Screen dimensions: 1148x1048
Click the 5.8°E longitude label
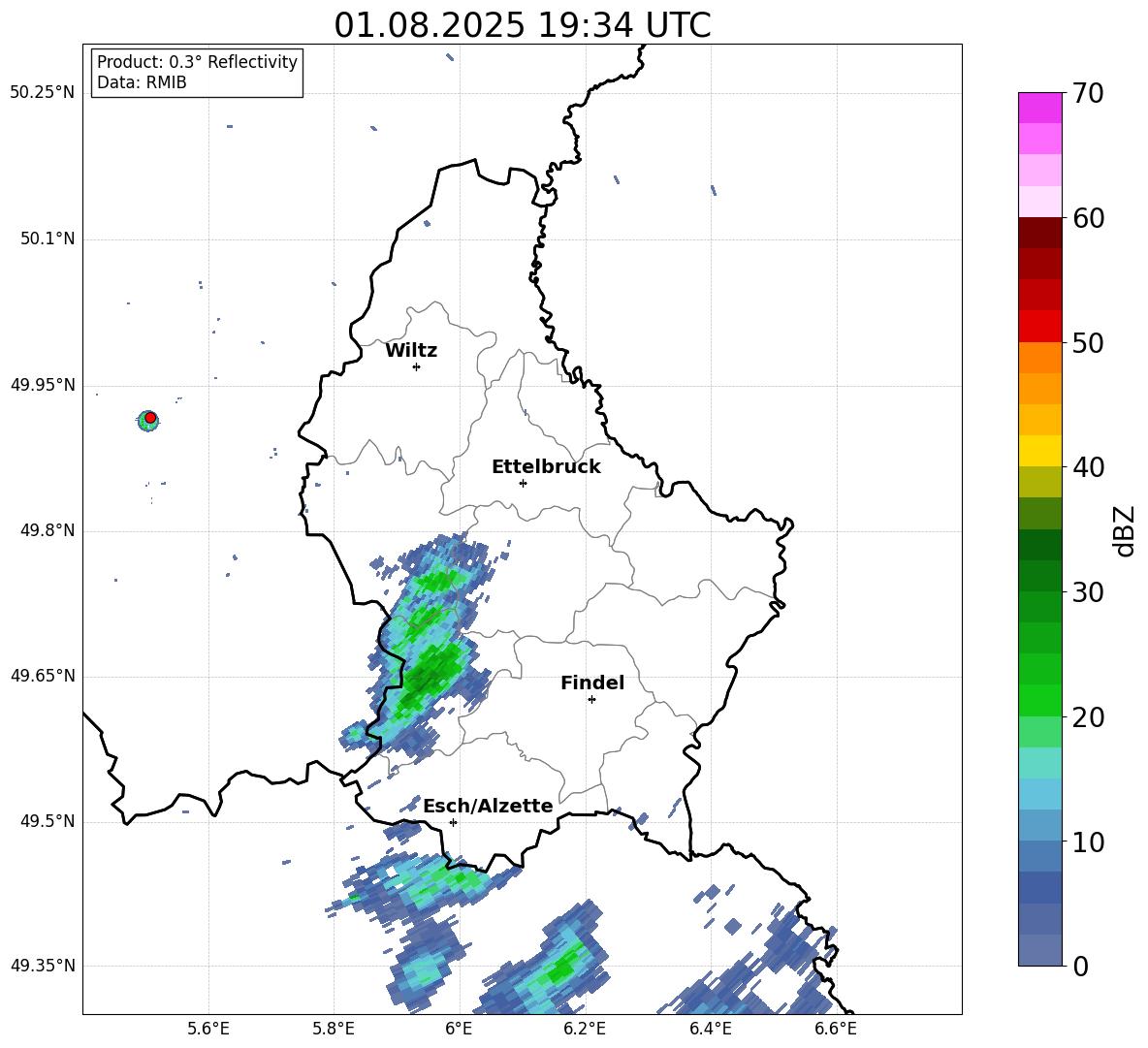pyautogui.click(x=334, y=1029)
